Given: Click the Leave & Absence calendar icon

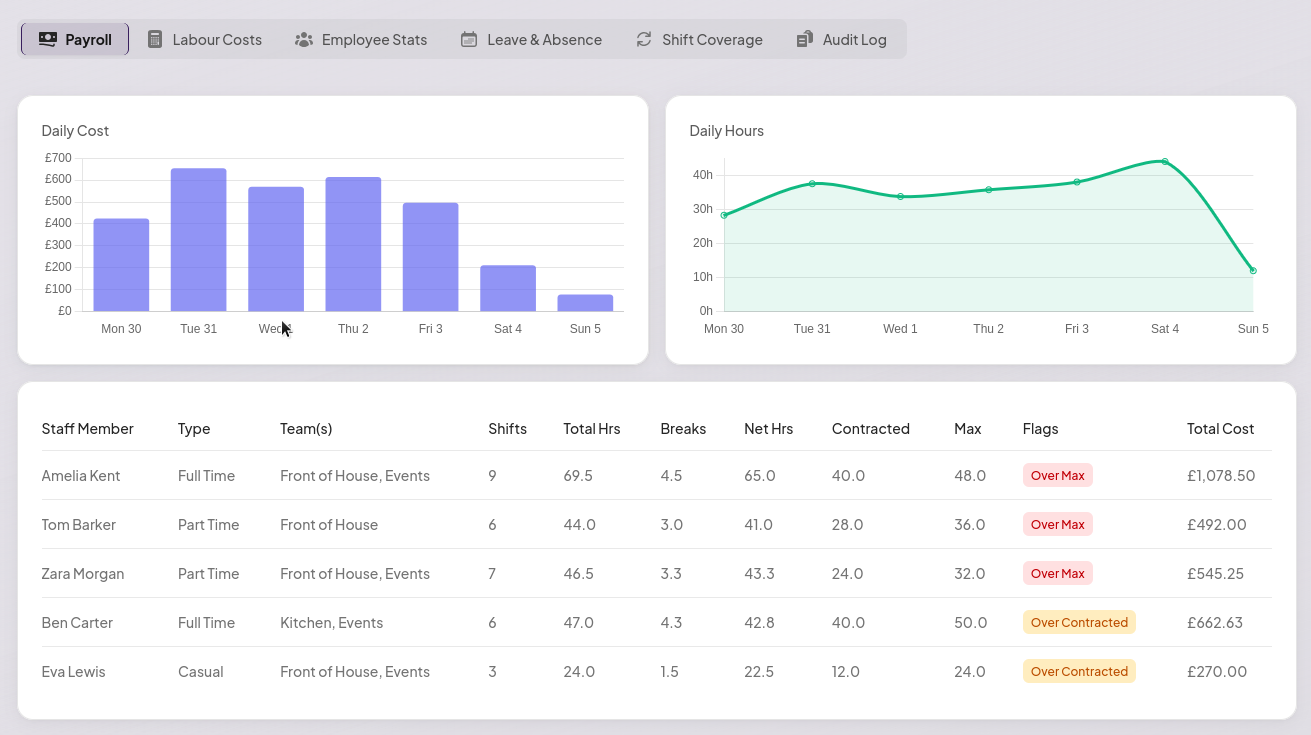Looking at the screenshot, I should pos(469,39).
